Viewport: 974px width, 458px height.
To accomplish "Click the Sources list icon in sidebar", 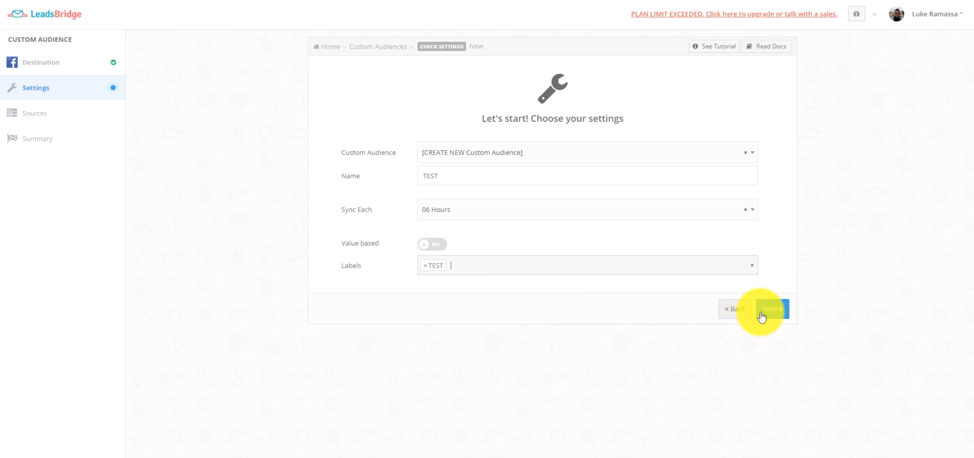I will click(12, 113).
